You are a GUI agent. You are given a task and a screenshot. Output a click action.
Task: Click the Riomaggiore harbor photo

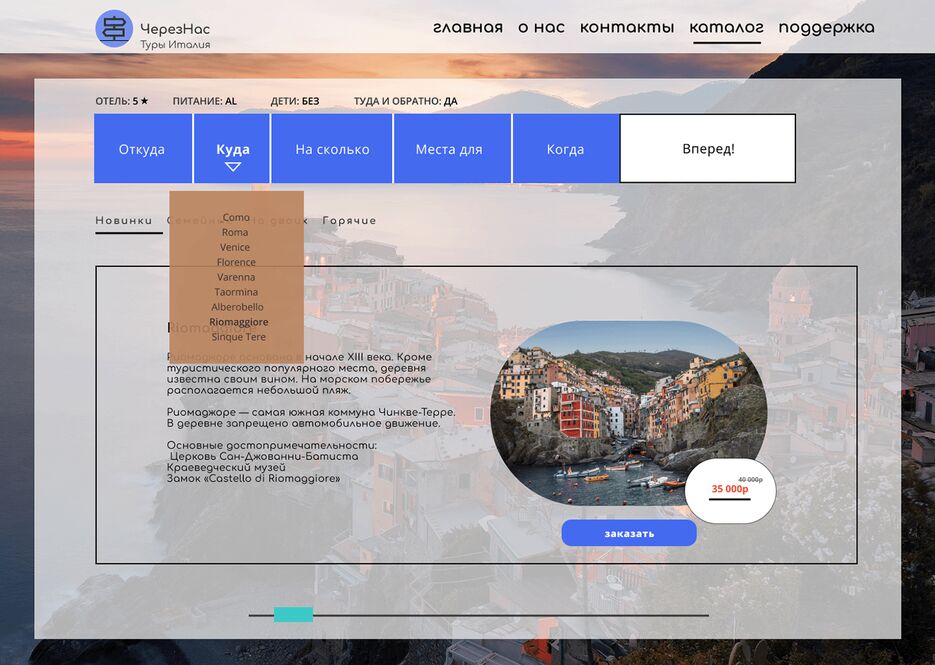pyautogui.click(x=629, y=413)
